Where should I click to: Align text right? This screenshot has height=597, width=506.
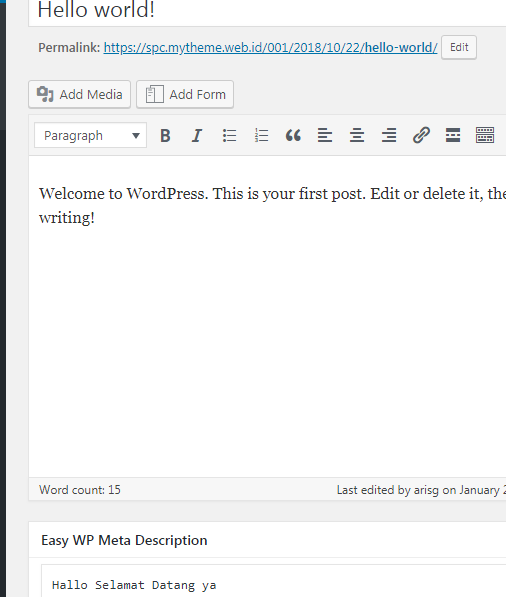click(389, 135)
